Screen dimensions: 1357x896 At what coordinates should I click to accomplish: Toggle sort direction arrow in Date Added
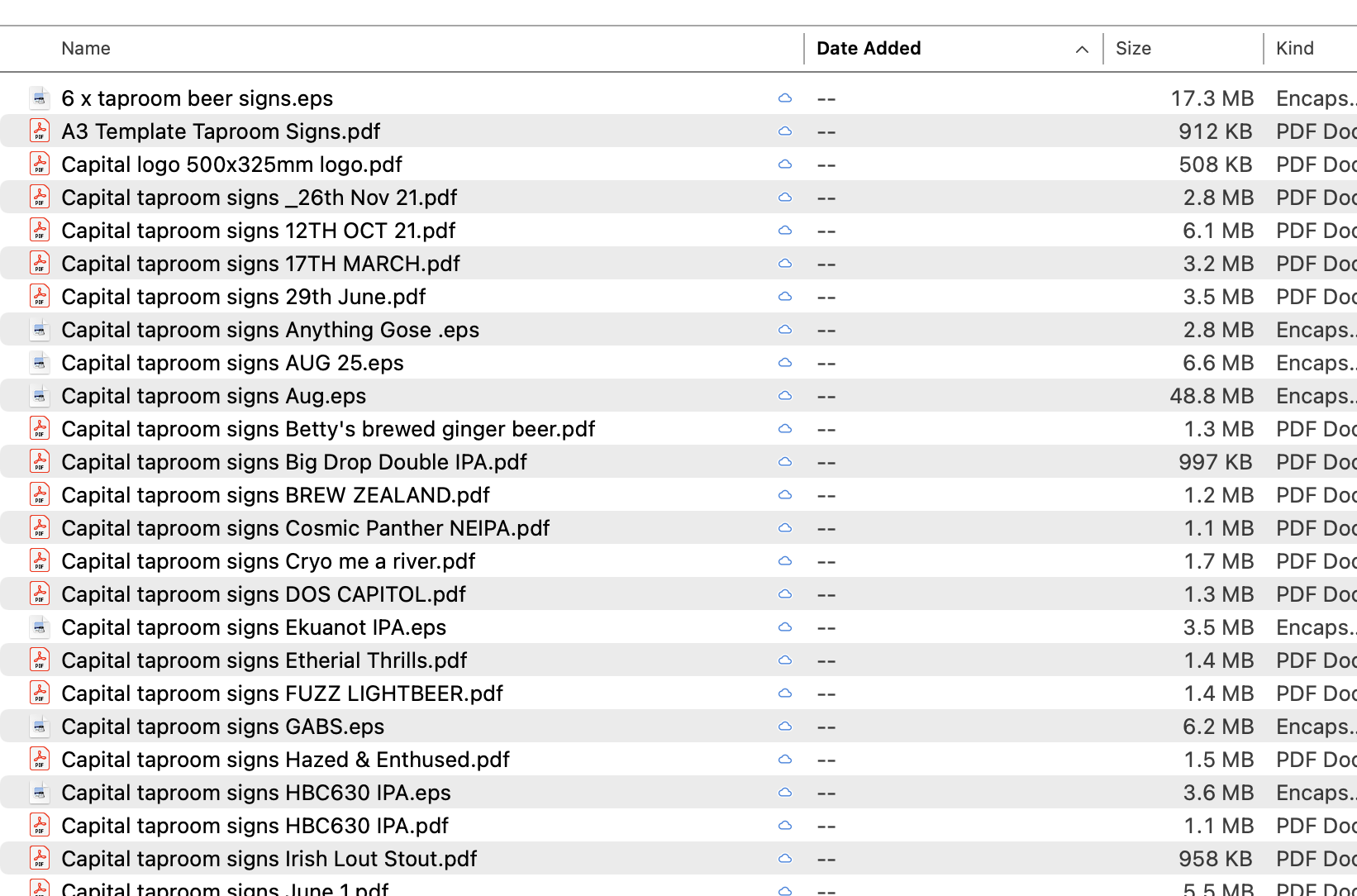[x=1082, y=50]
